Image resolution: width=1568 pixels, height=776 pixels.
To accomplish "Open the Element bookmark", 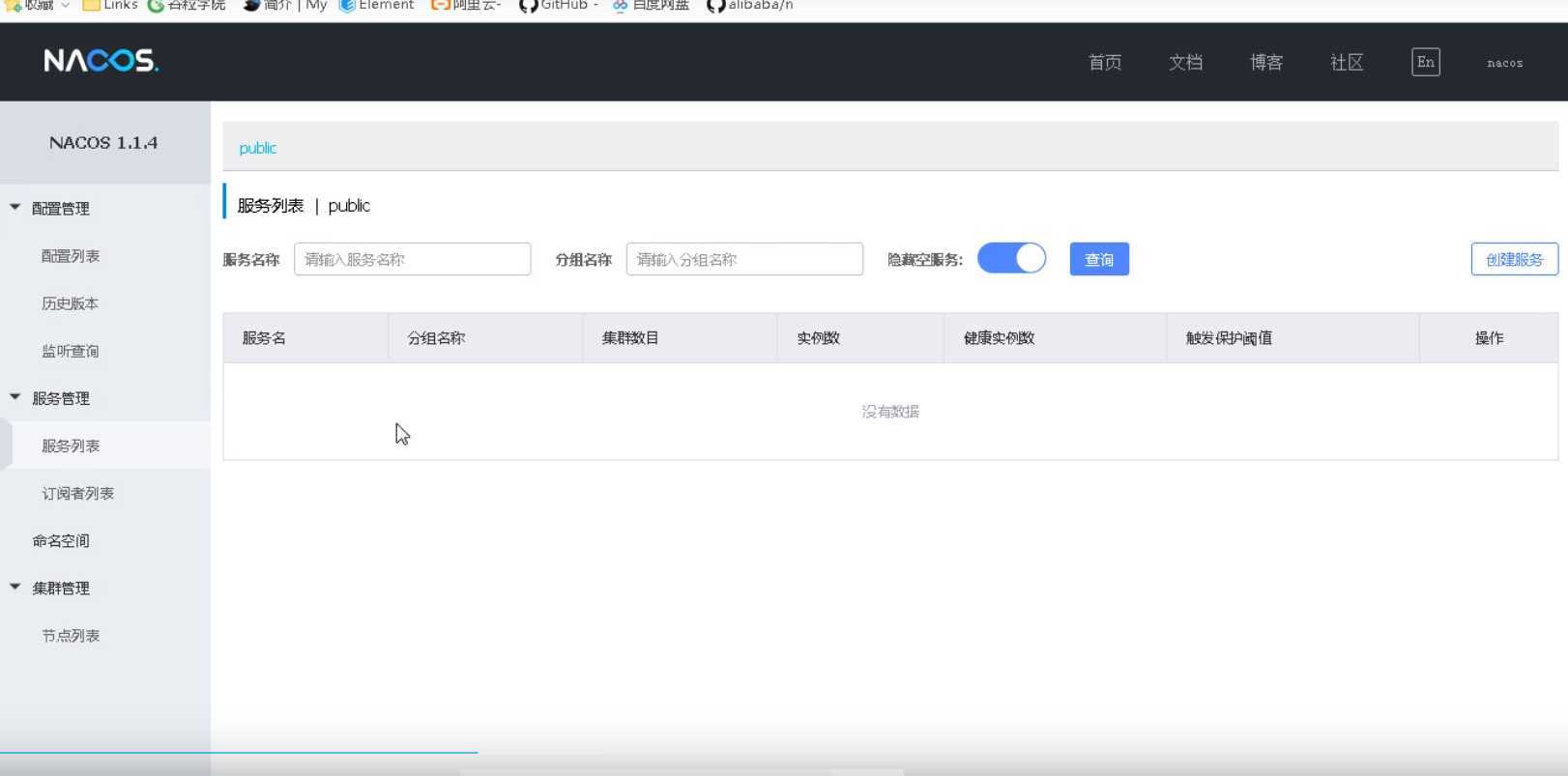I will (x=376, y=6).
